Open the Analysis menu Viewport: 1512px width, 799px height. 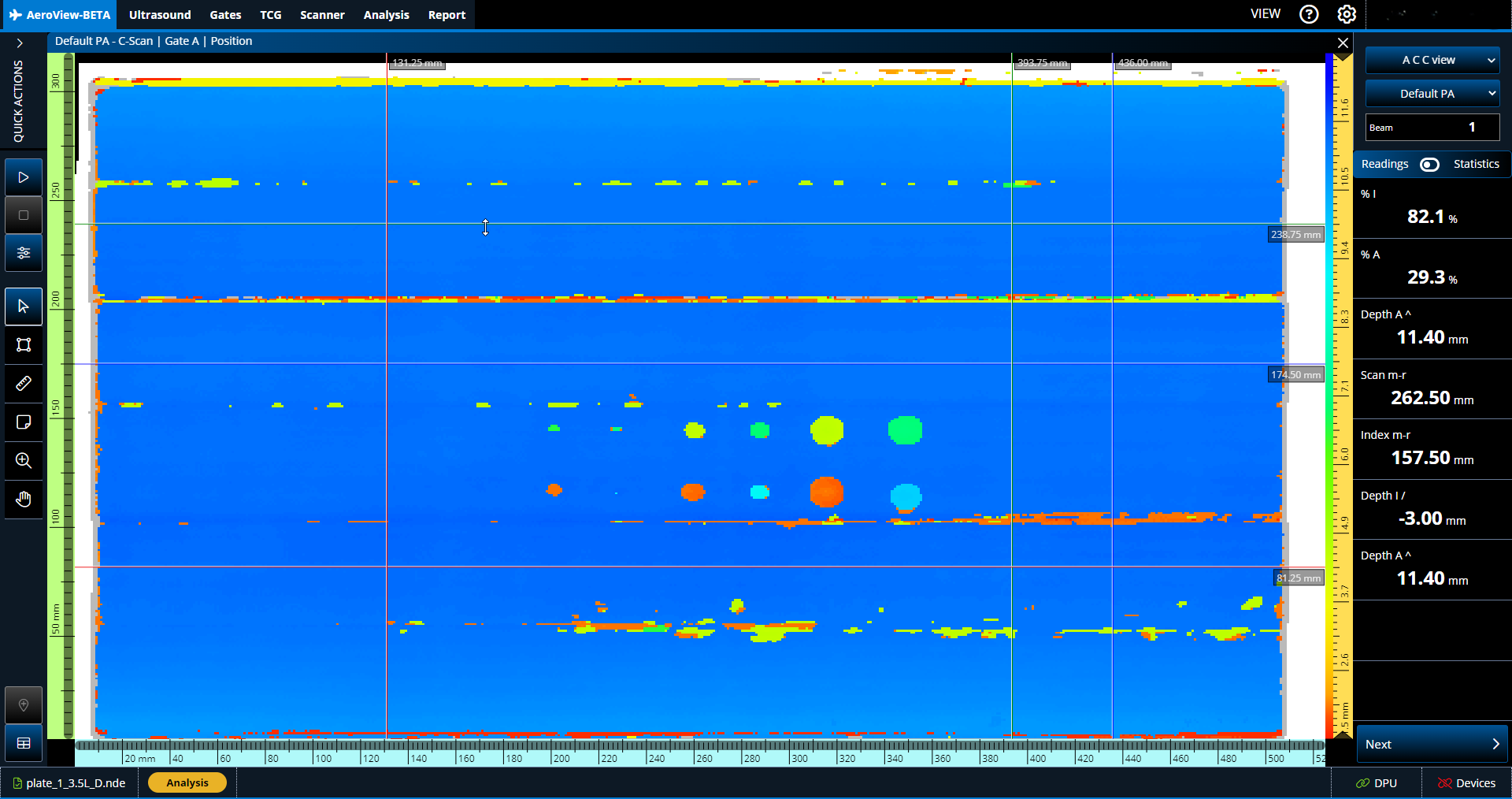[386, 15]
